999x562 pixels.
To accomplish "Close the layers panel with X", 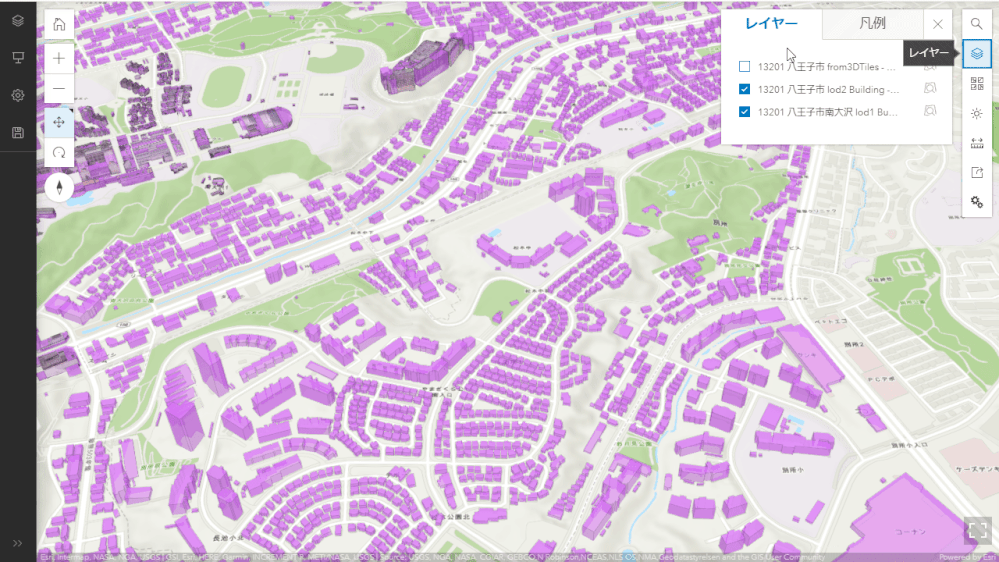I will click(x=938, y=24).
